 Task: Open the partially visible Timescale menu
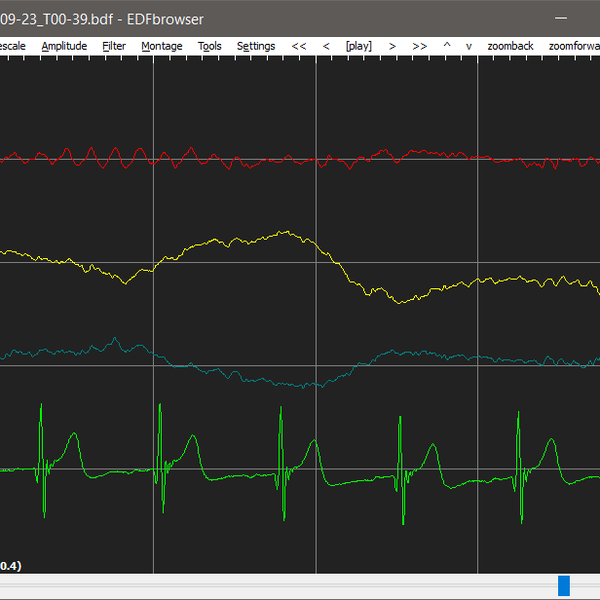(x=12, y=46)
